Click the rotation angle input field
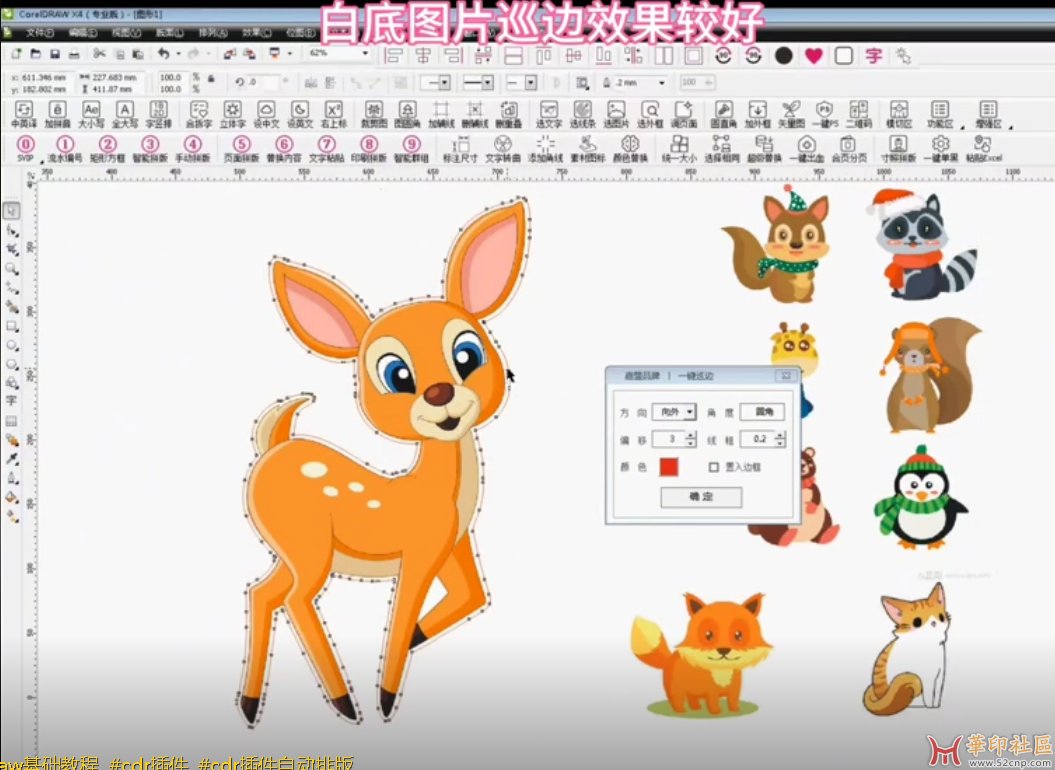1055x770 pixels. point(264,82)
